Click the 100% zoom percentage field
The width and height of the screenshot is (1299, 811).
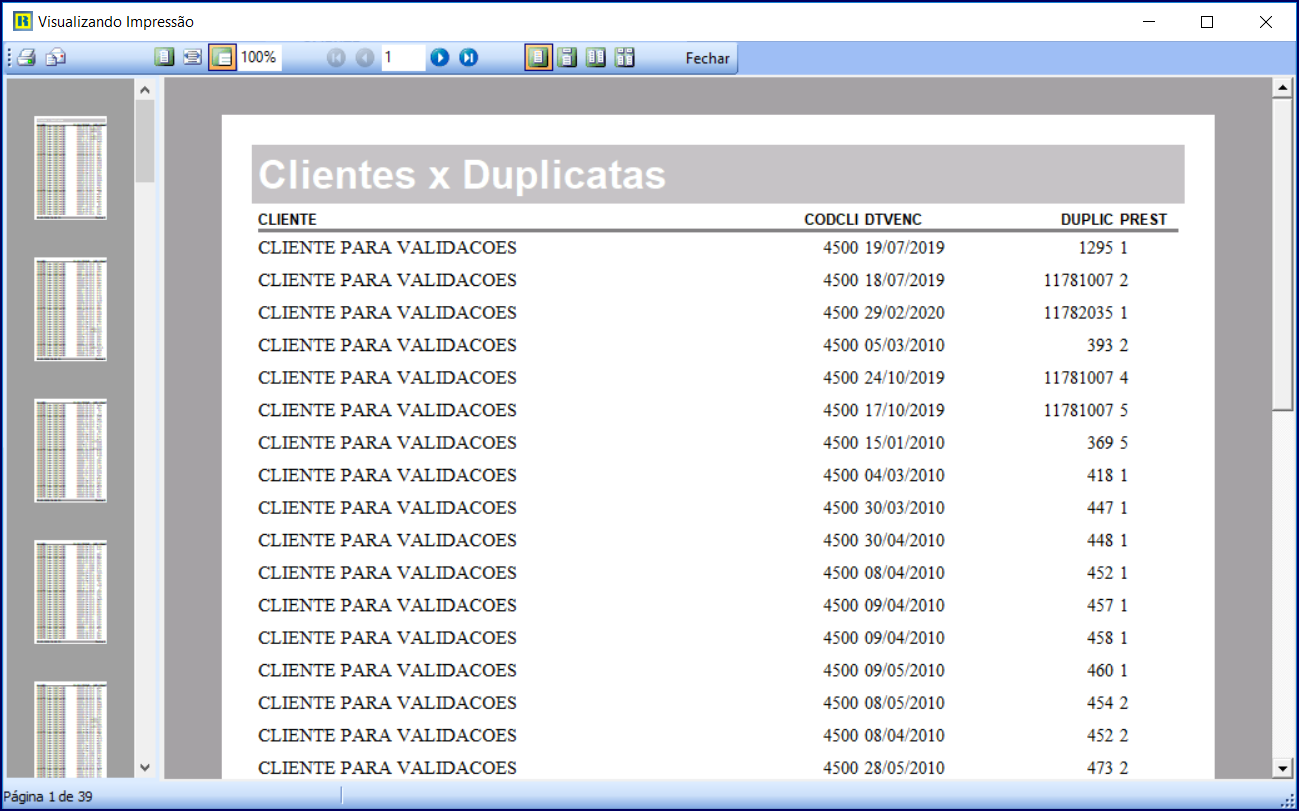coord(259,58)
